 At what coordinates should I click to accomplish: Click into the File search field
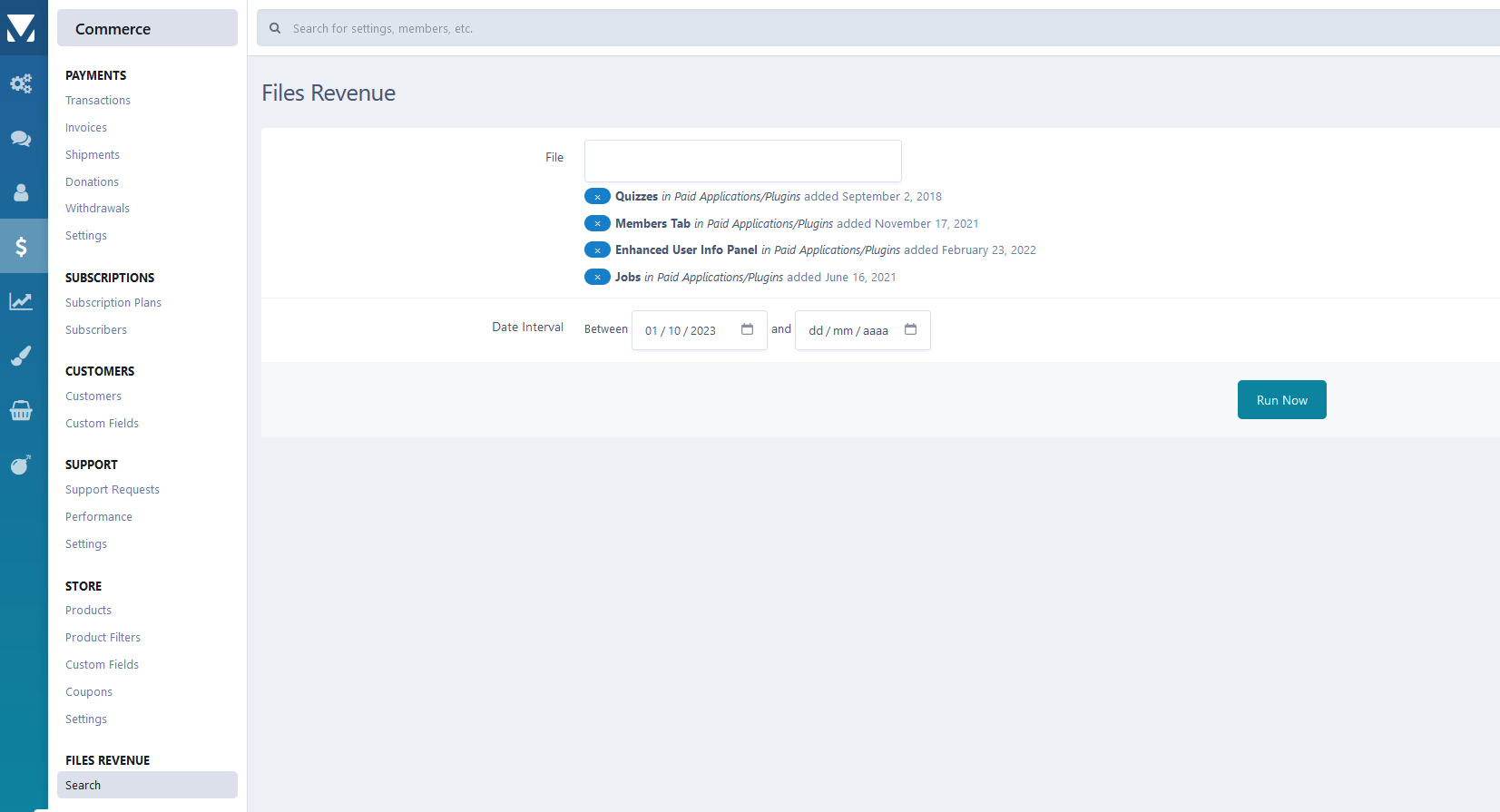click(742, 161)
